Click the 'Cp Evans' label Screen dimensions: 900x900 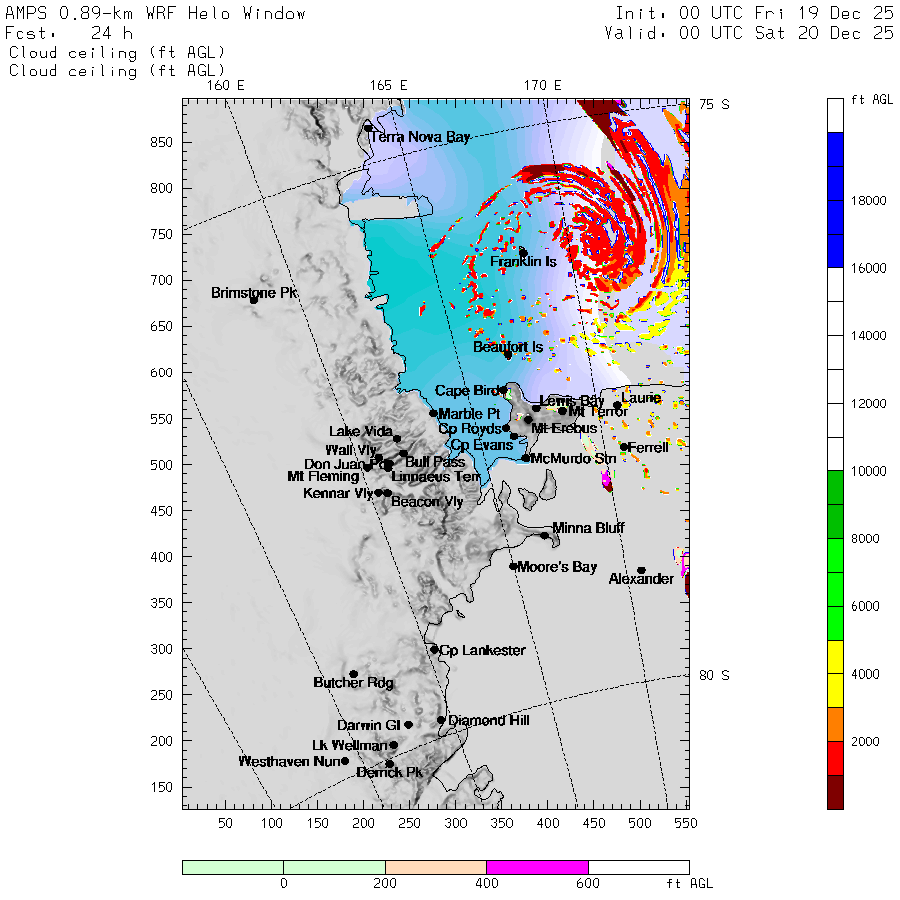[482, 445]
